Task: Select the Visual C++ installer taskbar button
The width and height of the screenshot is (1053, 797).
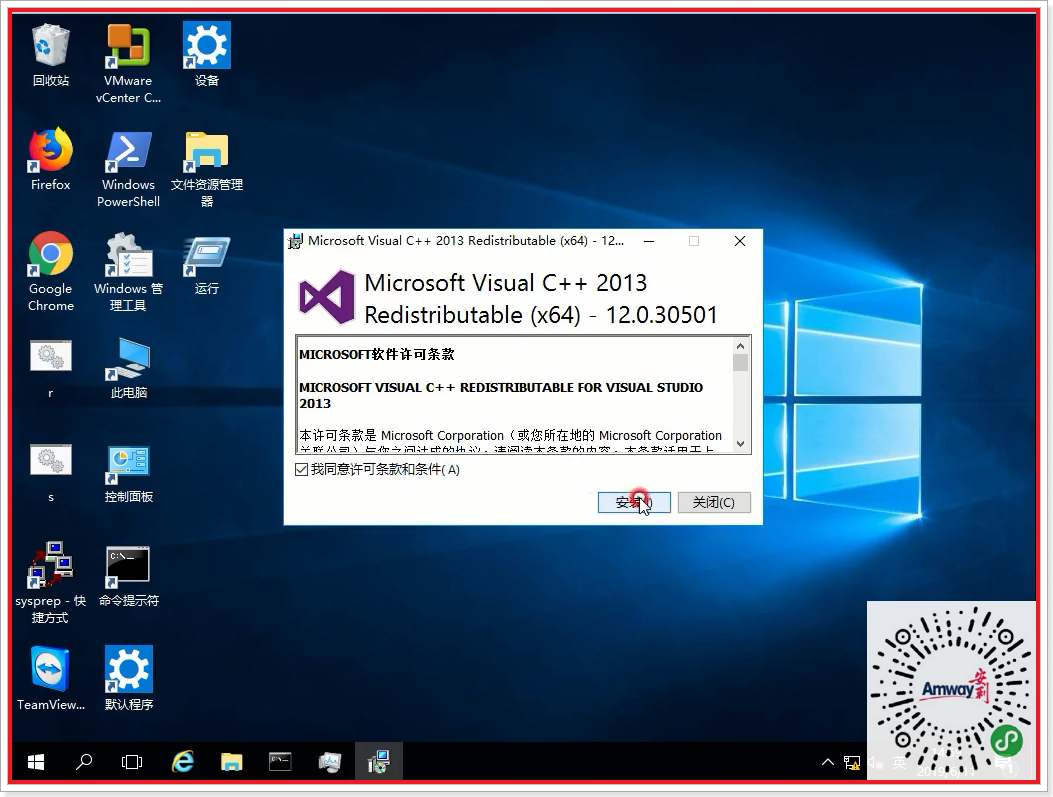Action: click(378, 761)
